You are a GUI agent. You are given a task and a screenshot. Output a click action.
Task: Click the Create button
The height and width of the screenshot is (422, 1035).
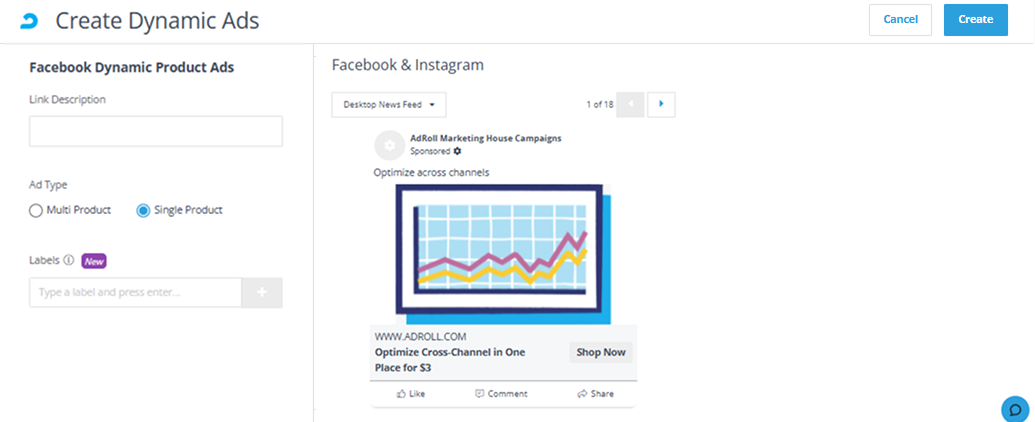pyautogui.click(x=976, y=20)
